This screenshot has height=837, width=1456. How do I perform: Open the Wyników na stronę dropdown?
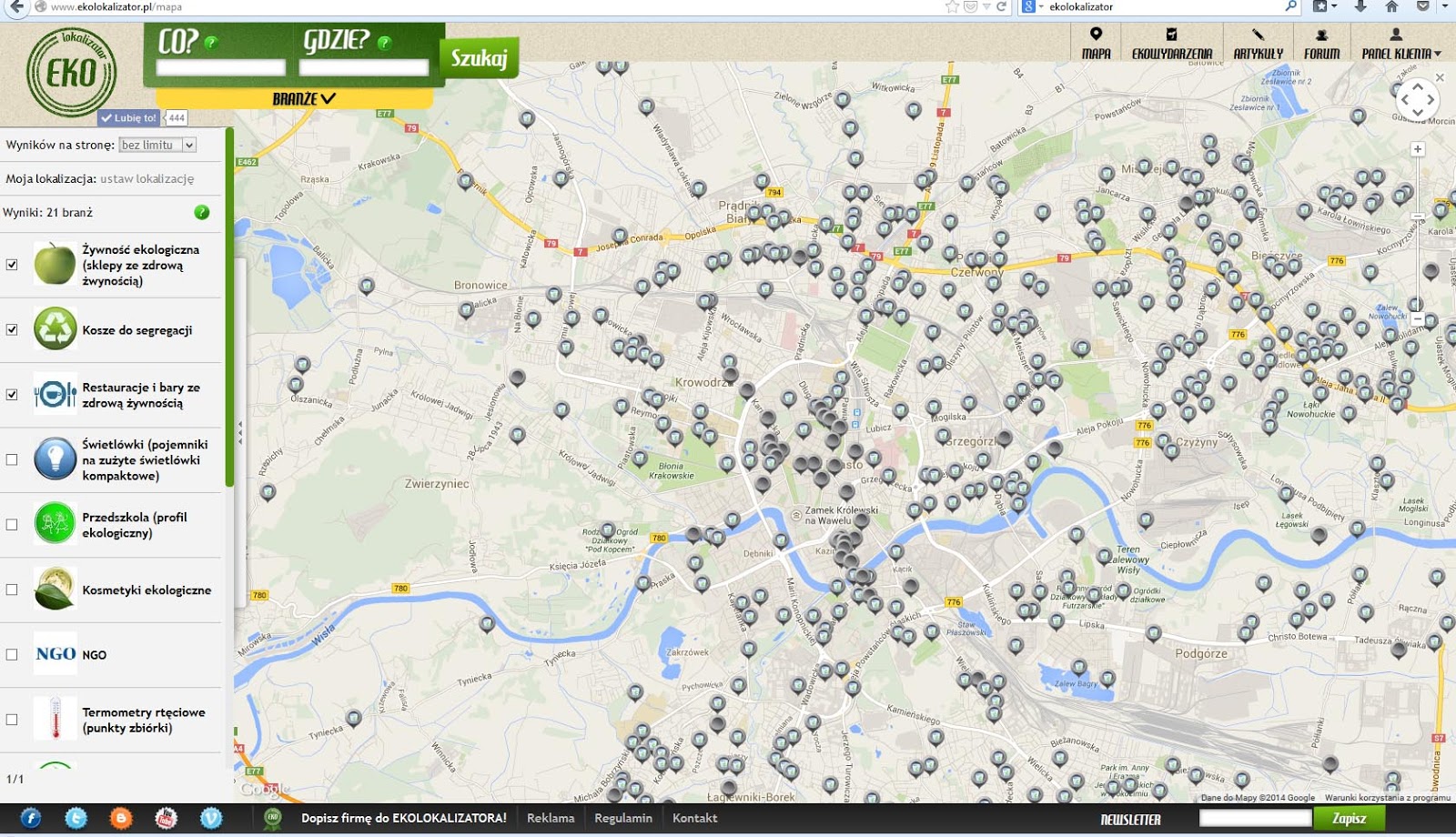(x=157, y=145)
